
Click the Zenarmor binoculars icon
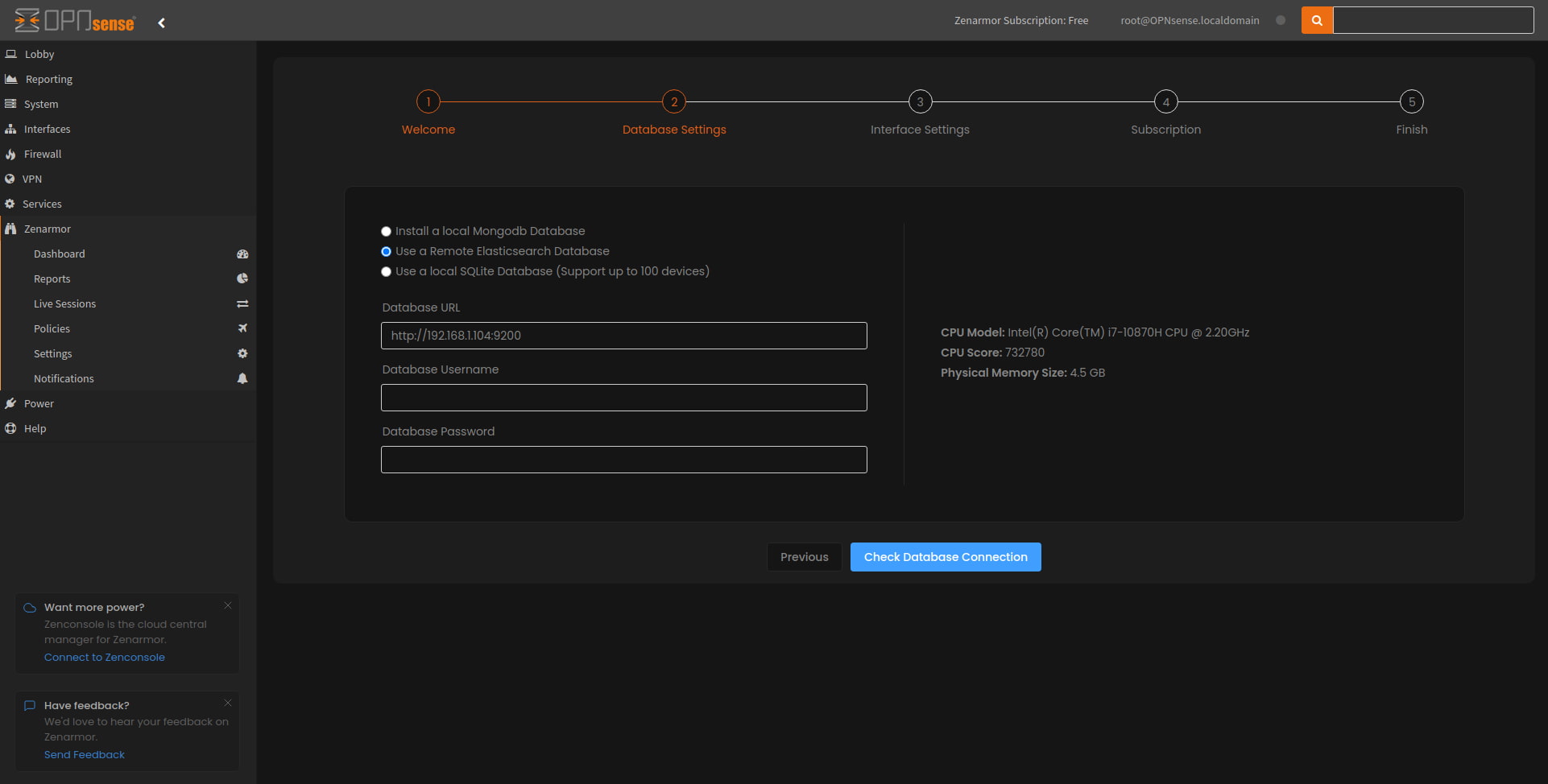(x=10, y=229)
